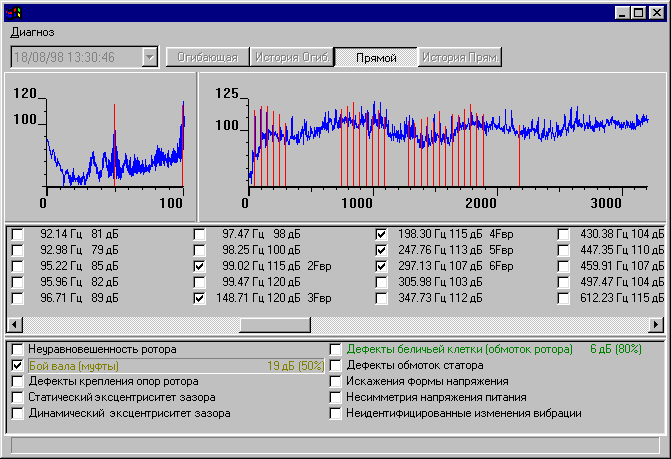Image resolution: width=671 pixels, height=459 pixels.
Task: Check the 92.14 Гц 81 дБ checkbox
Action: tap(18, 234)
